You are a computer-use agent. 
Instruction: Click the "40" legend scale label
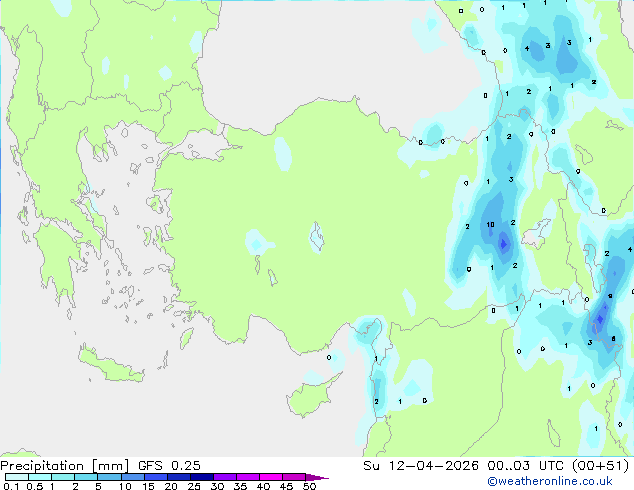click(263, 486)
